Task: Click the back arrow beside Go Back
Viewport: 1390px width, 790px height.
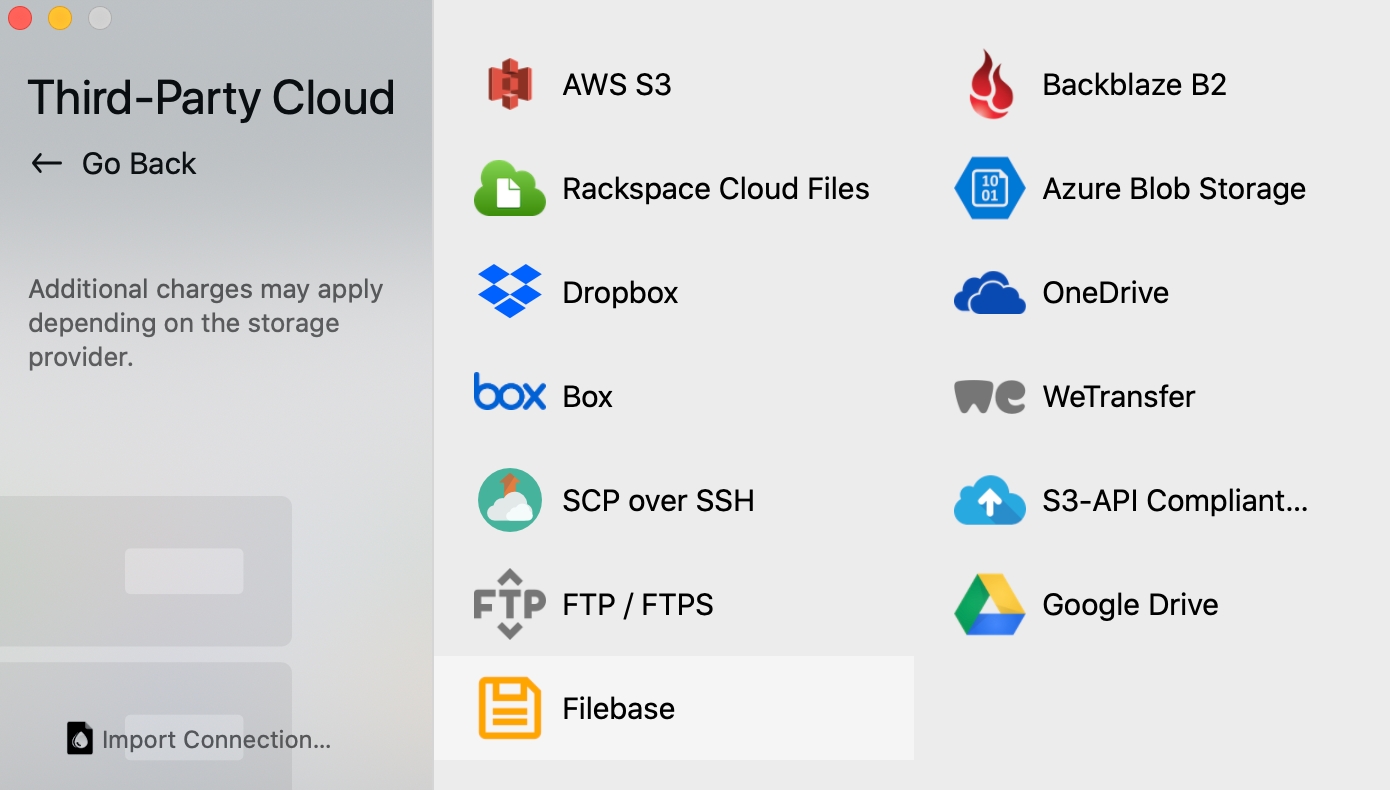Action: (x=47, y=164)
